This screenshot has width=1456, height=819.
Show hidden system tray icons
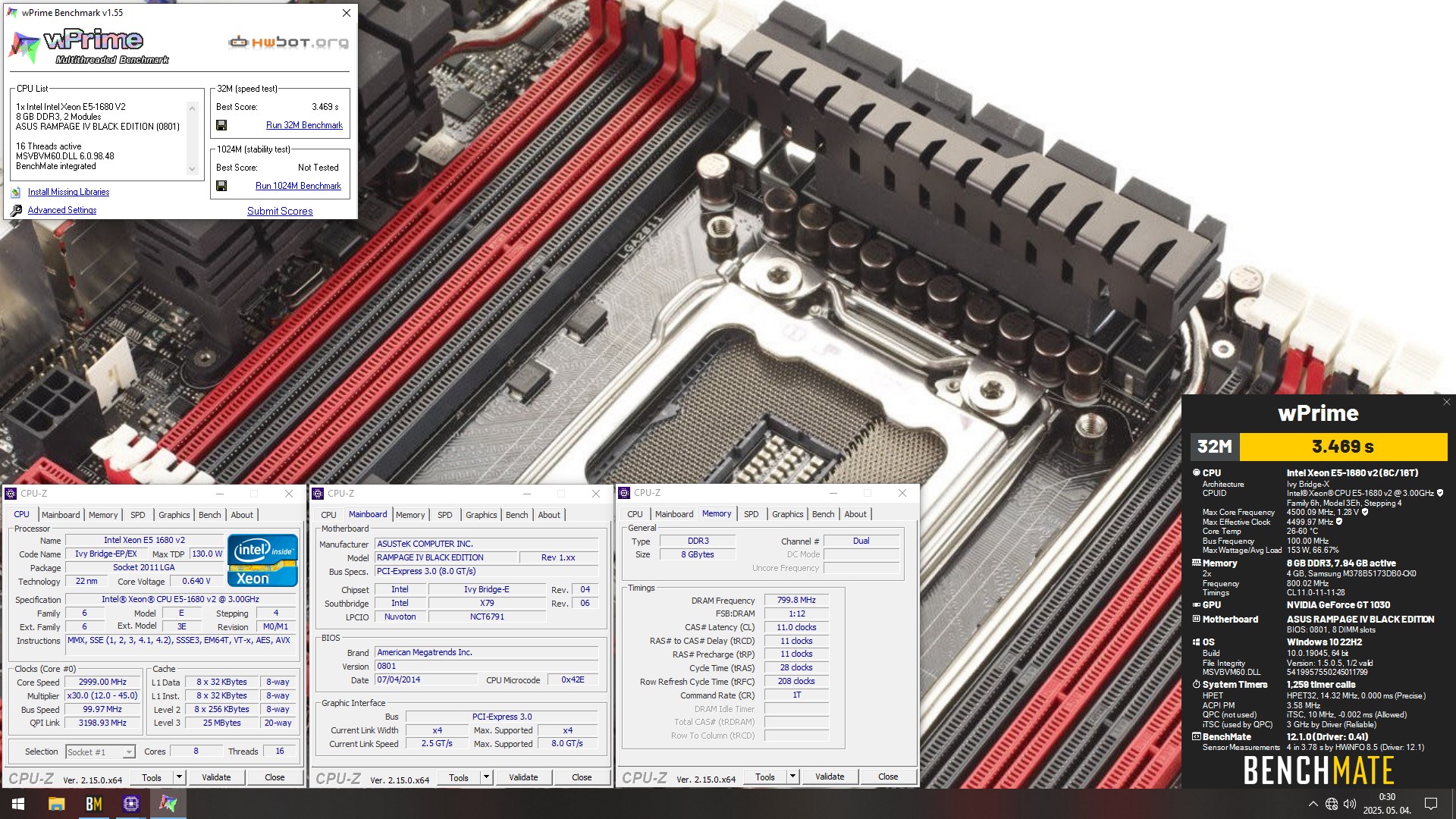(x=1313, y=804)
